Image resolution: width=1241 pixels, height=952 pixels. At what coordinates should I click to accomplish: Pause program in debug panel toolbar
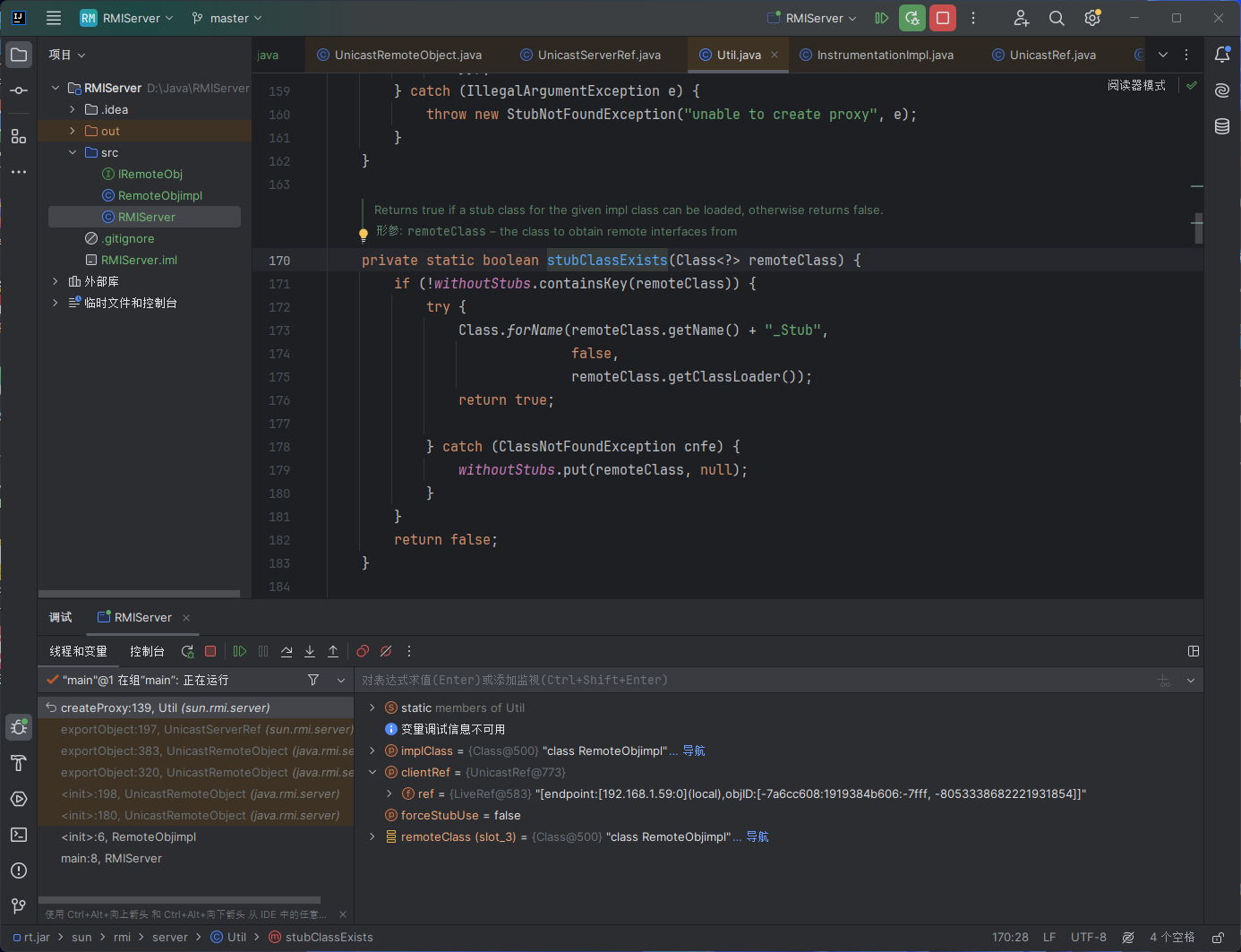pyautogui.click(x=263, y=652)
